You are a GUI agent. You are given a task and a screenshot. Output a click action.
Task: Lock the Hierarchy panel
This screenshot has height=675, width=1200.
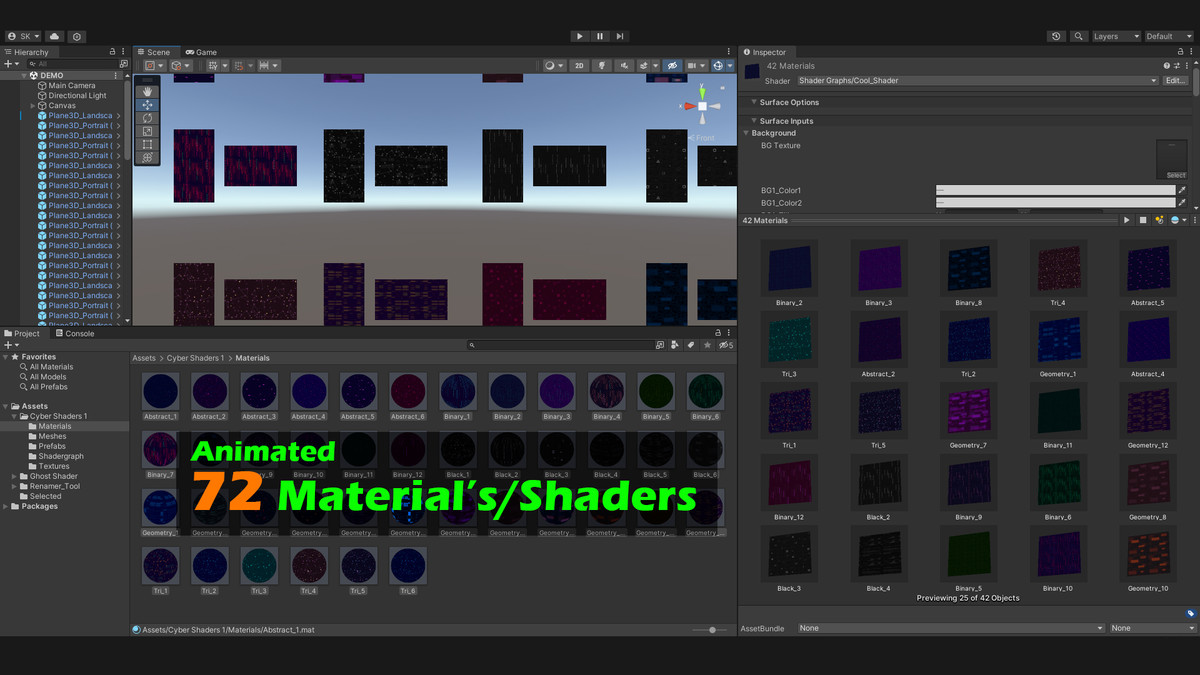point(114,52)
